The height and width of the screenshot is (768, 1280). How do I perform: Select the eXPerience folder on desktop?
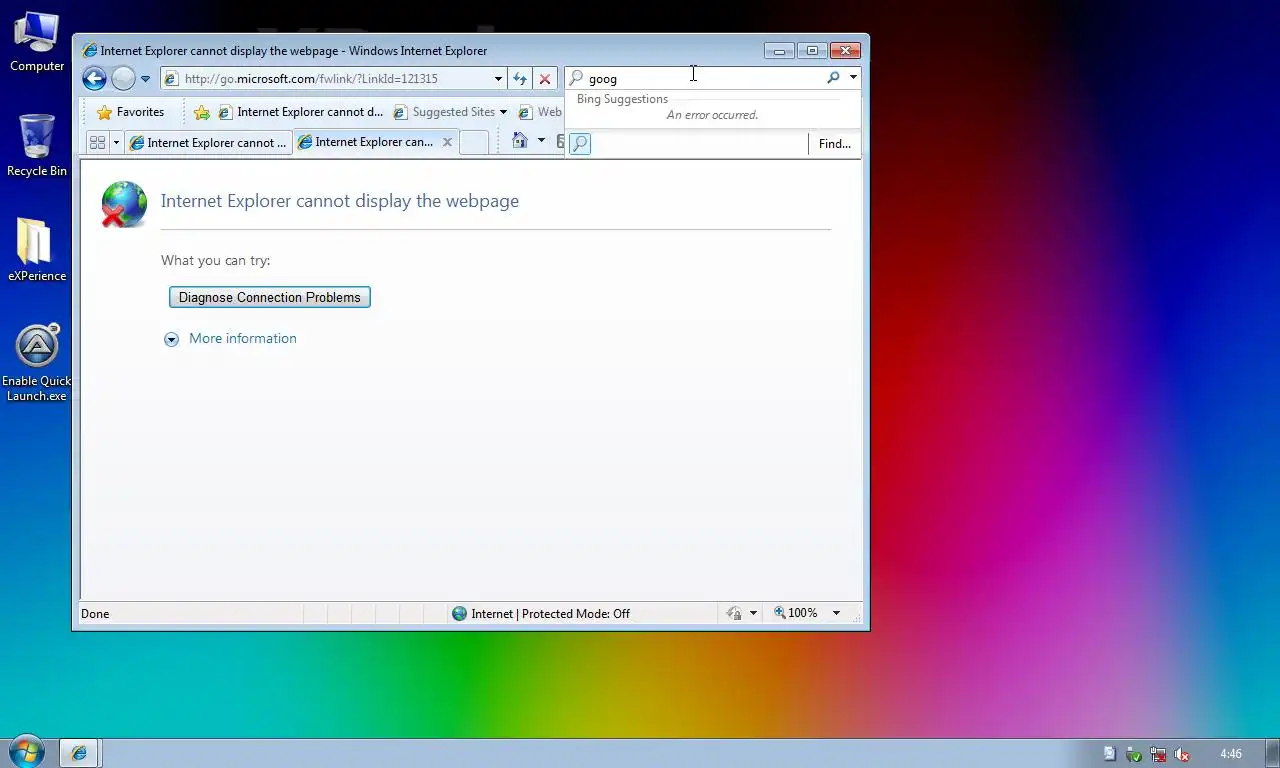37,250
